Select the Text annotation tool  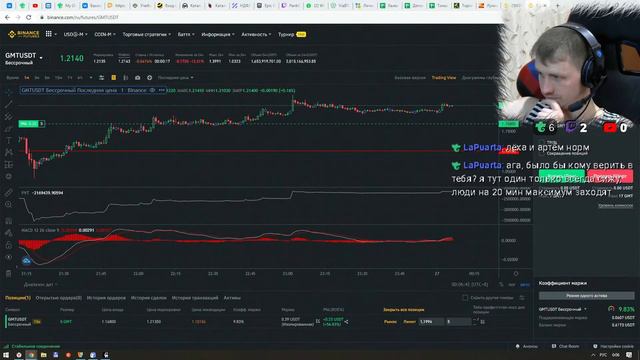point(9,140)
